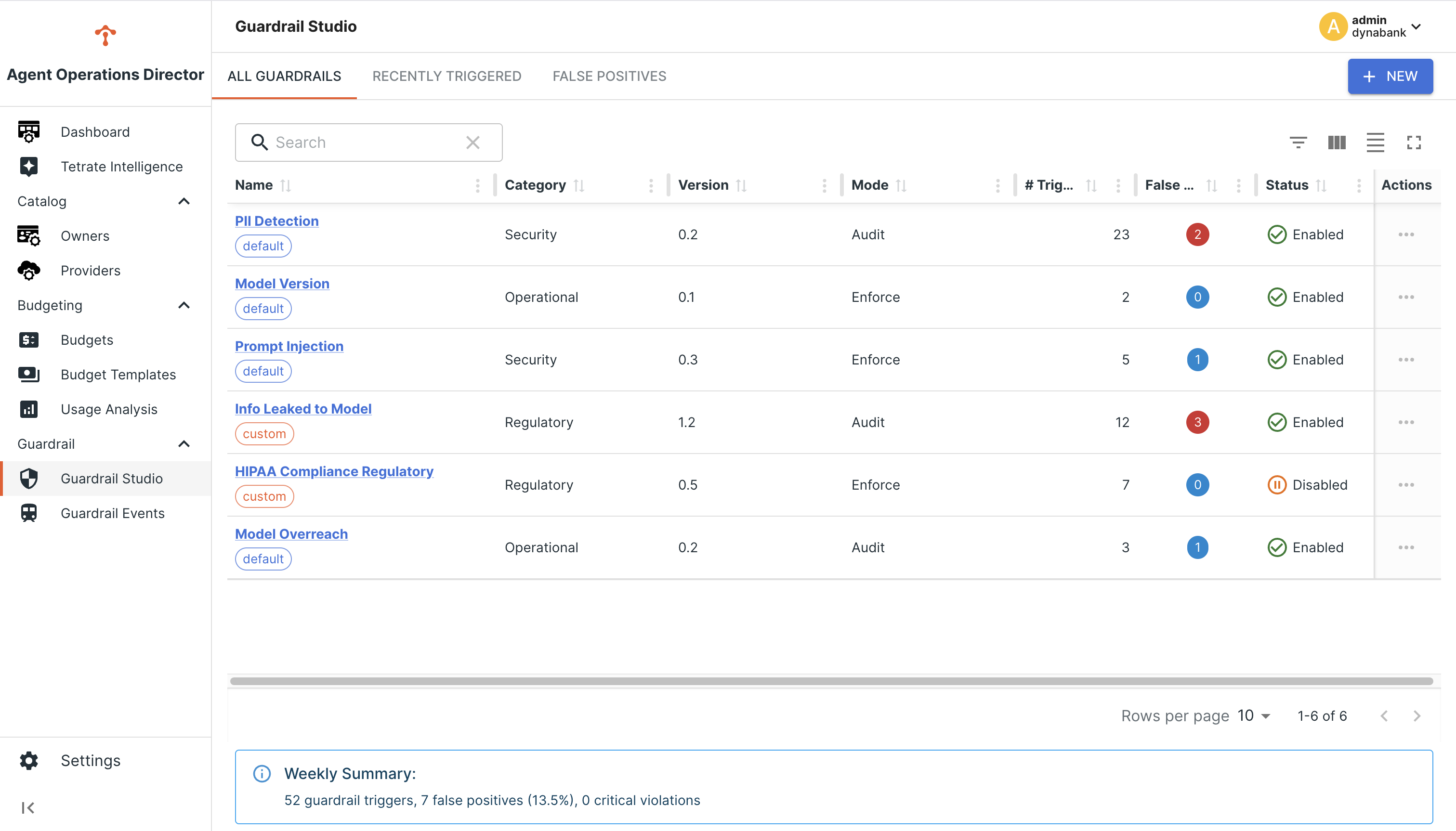Open Usage Analysis in sidebar
The image size is (1456, 831).
(105, 409)
